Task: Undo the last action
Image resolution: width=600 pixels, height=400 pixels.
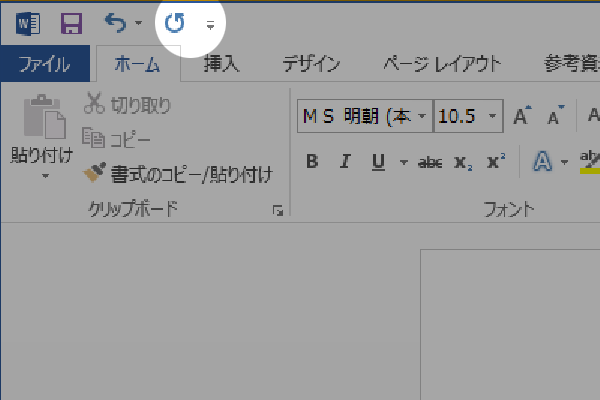Action: point(116,23)
